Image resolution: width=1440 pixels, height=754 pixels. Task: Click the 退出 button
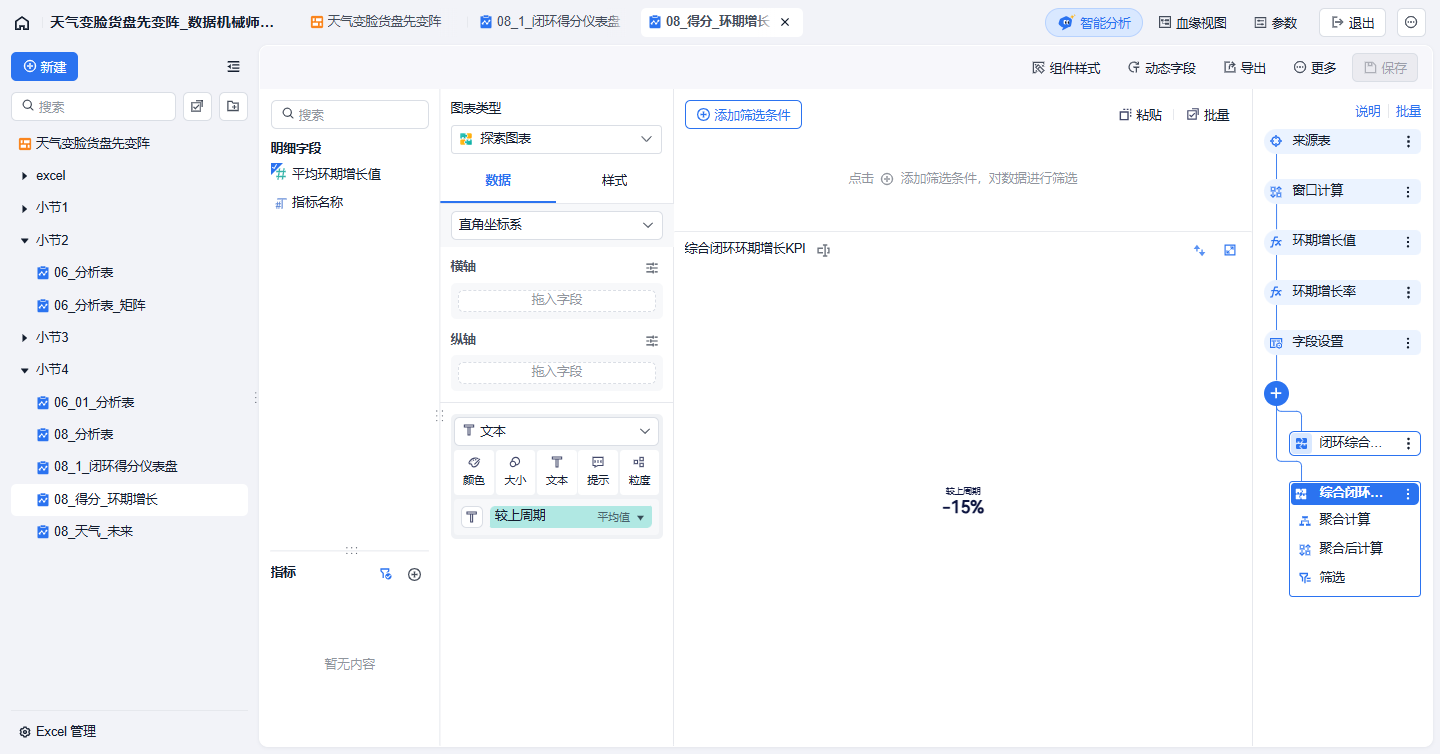tap(1352, 22)
